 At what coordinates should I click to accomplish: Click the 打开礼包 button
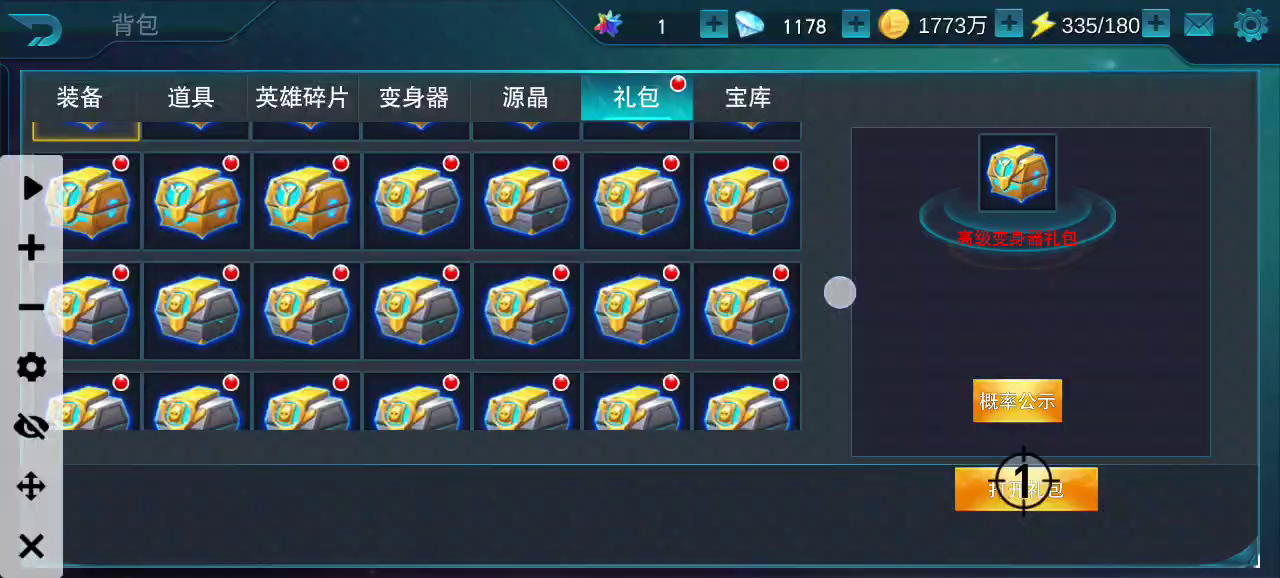1026,489
